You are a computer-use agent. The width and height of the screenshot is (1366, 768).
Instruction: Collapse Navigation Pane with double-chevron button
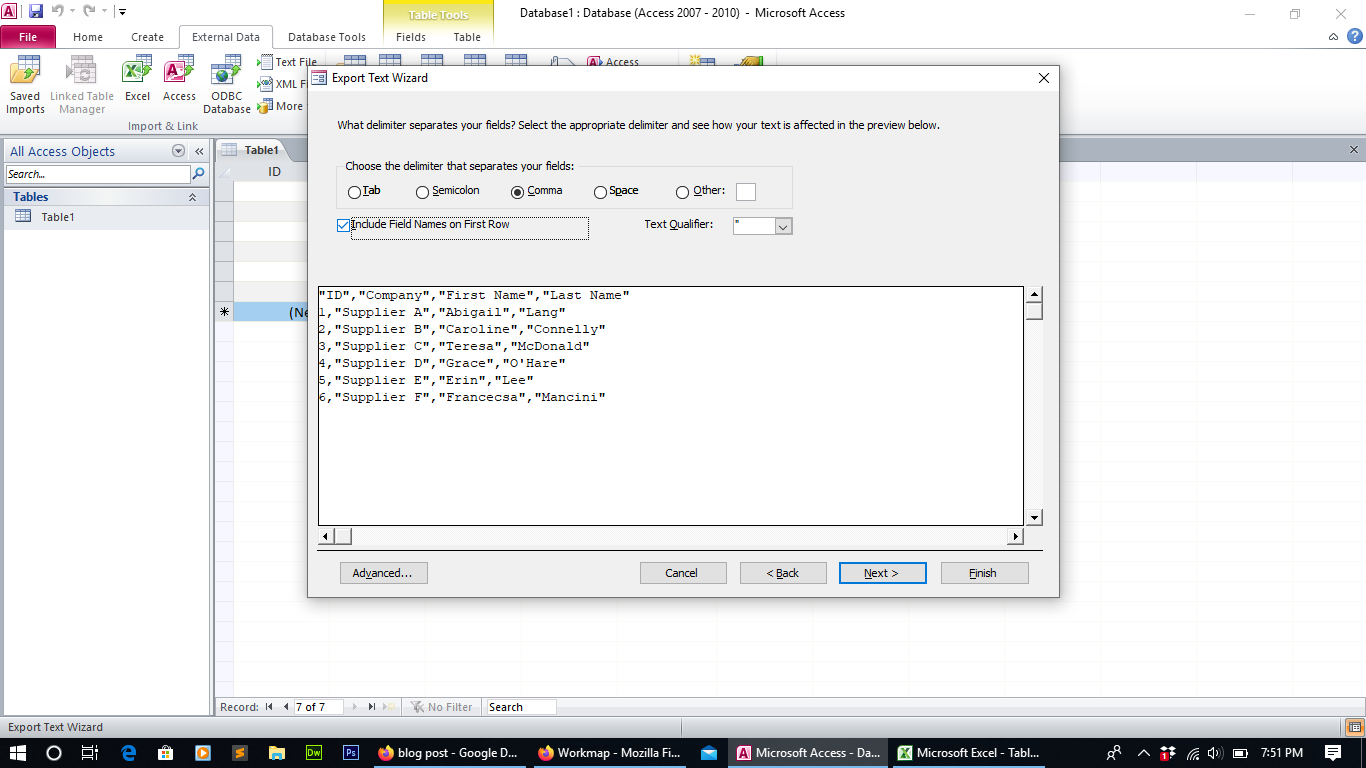coord(199,151)
